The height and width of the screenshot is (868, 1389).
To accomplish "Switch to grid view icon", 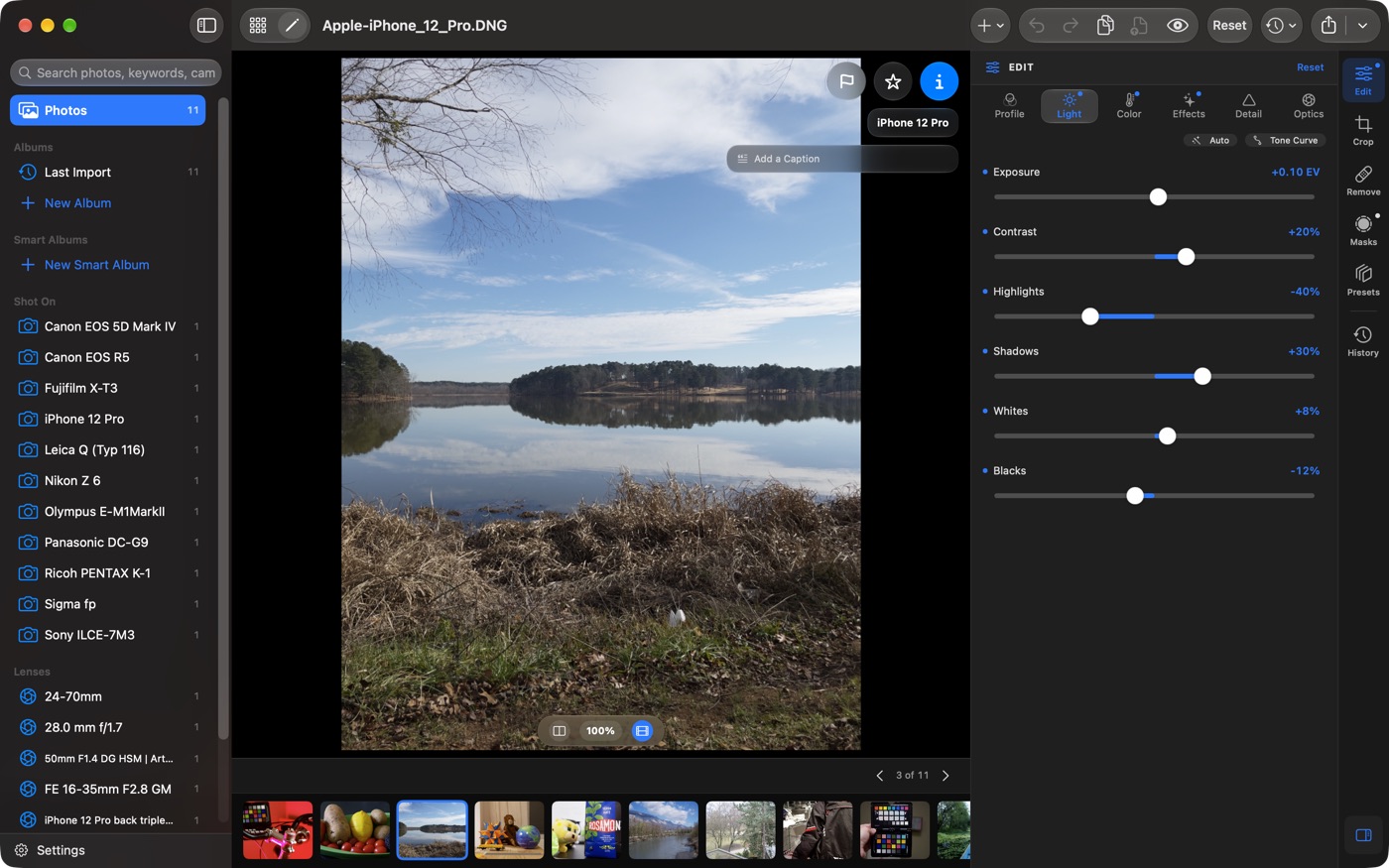I will 258,26.
